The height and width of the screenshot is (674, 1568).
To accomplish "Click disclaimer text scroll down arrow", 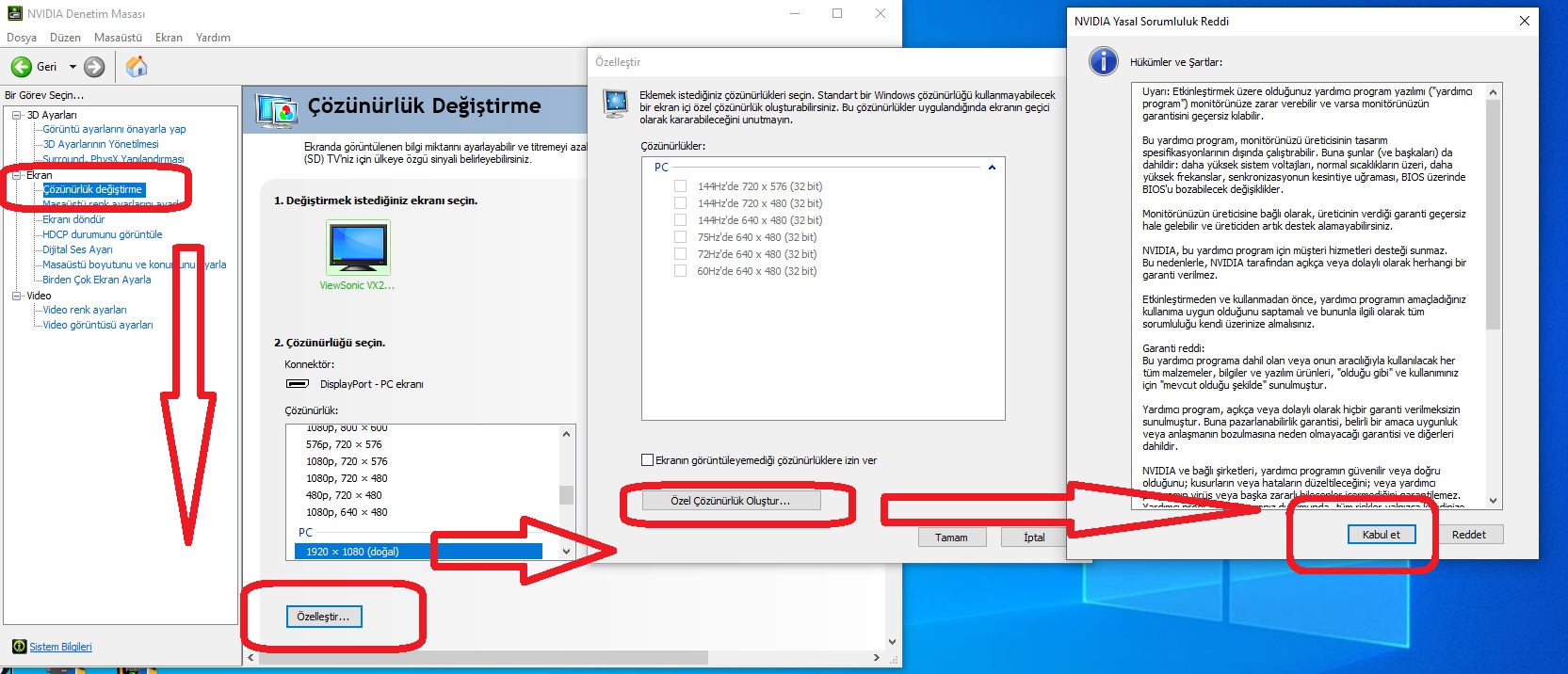I will point(1493,501).
